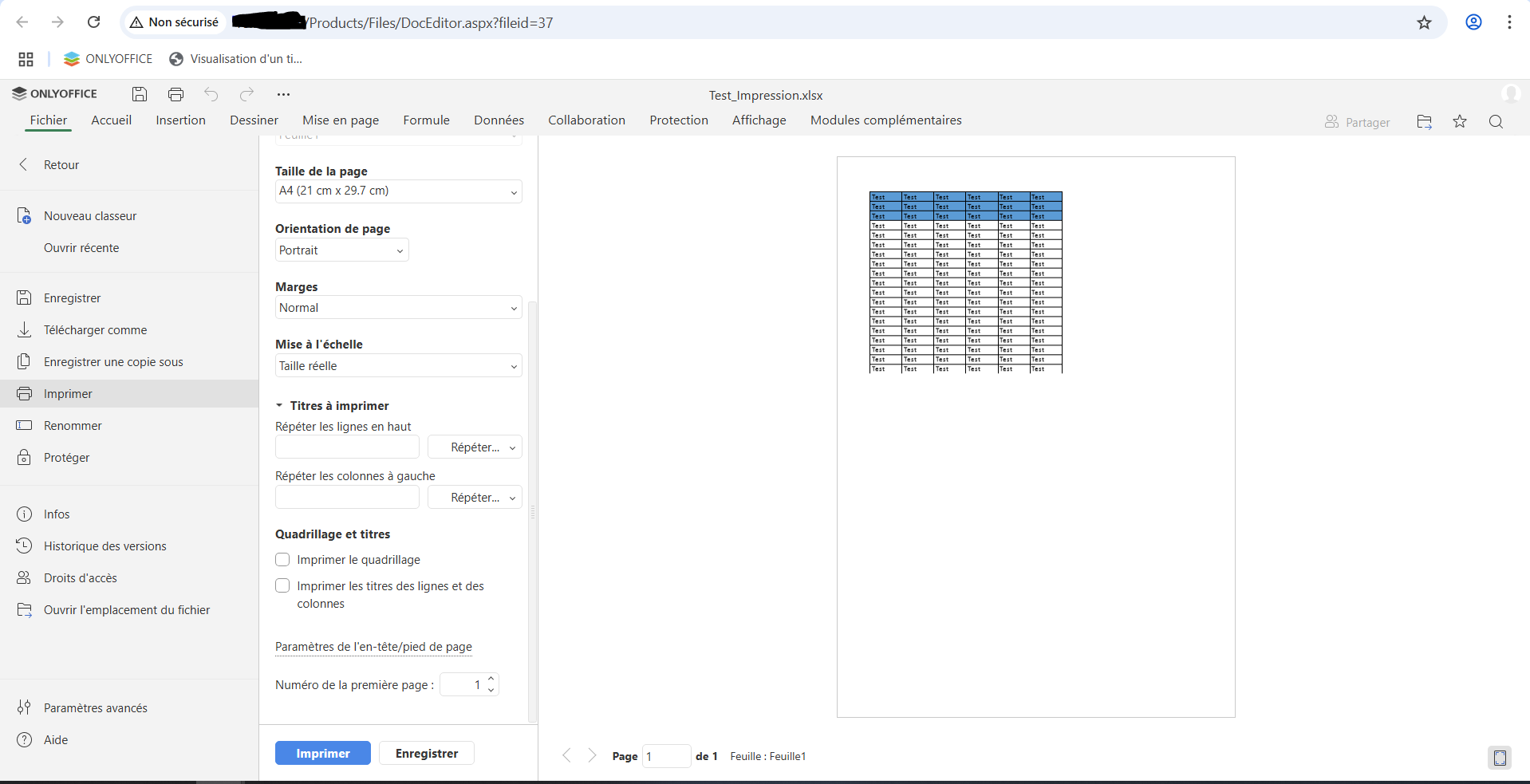Open Paramètres de l'en-tête/pied de page link
The image size is (1530, 784).
373,647
